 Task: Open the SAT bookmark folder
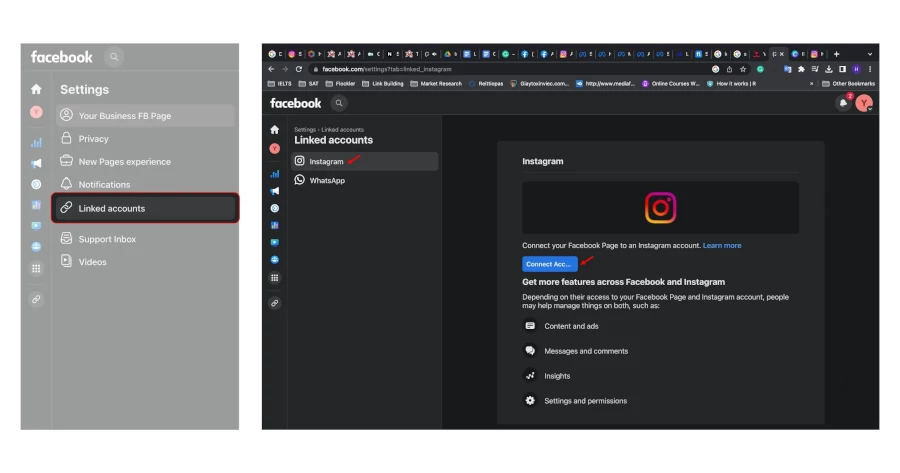[x=309, y=84]
